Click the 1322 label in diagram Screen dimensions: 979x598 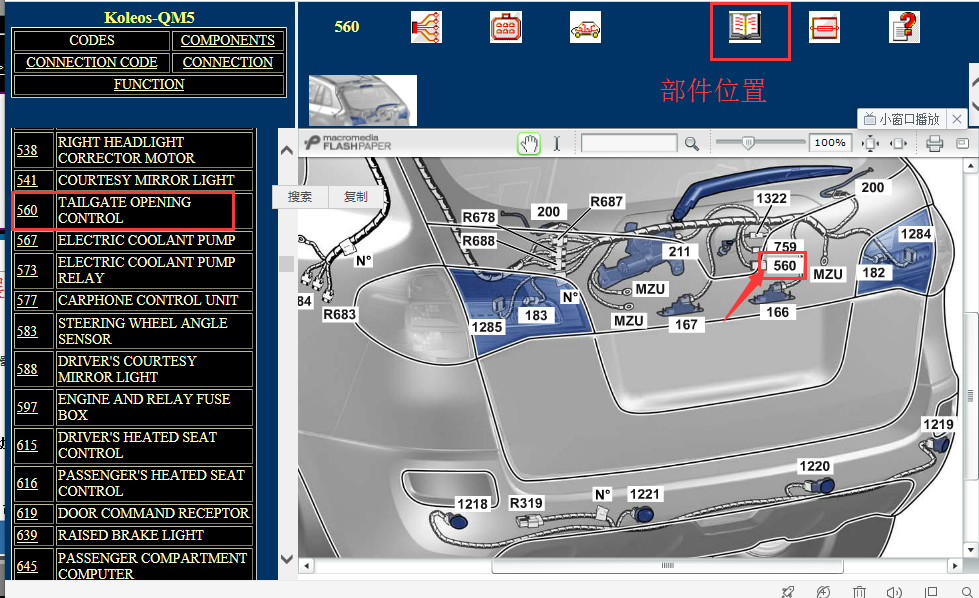(771, 199)
